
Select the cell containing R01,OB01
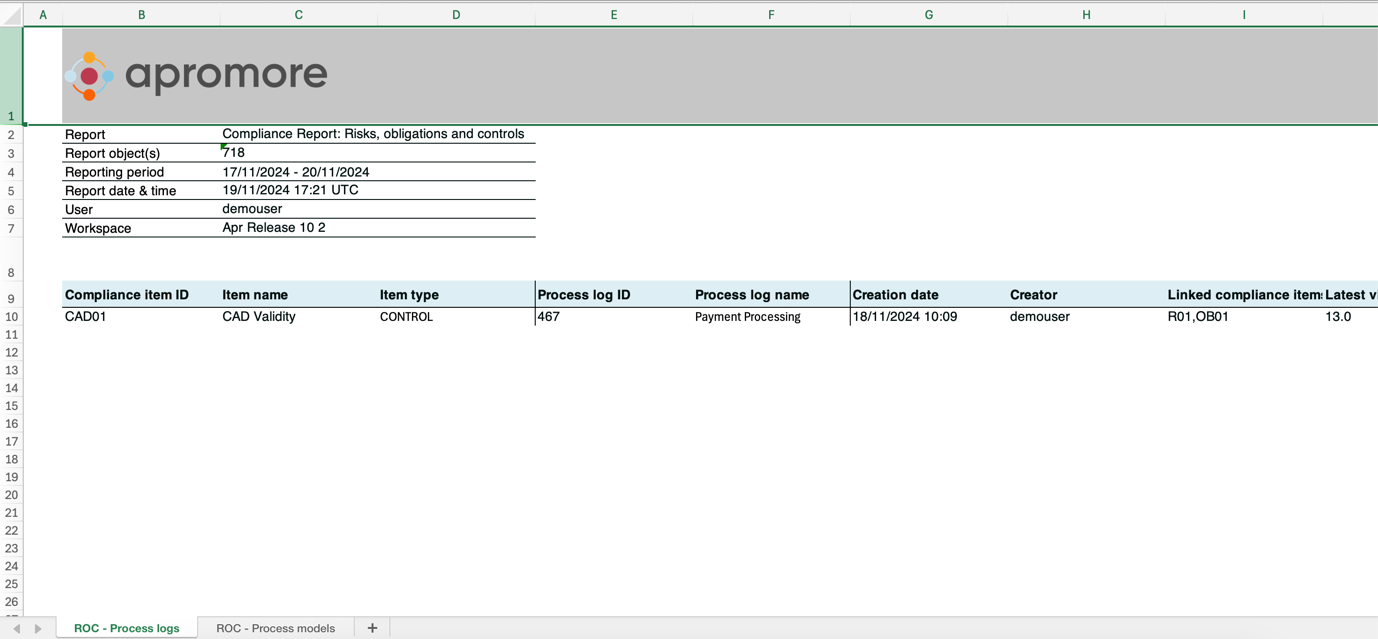point(1198,317)
